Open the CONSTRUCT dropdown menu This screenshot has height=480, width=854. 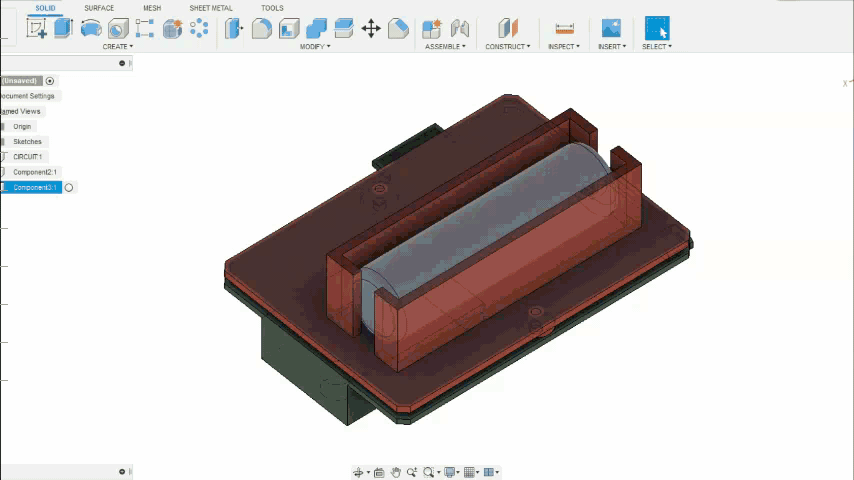(508, 47)
